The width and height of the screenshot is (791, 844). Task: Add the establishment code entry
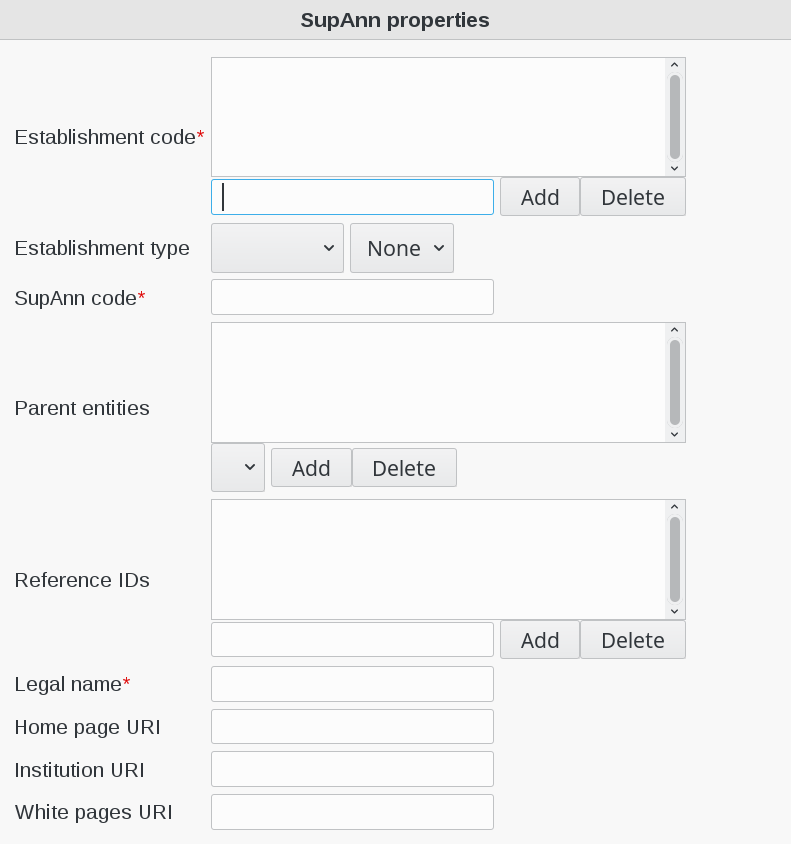click(x=540, y=197)
